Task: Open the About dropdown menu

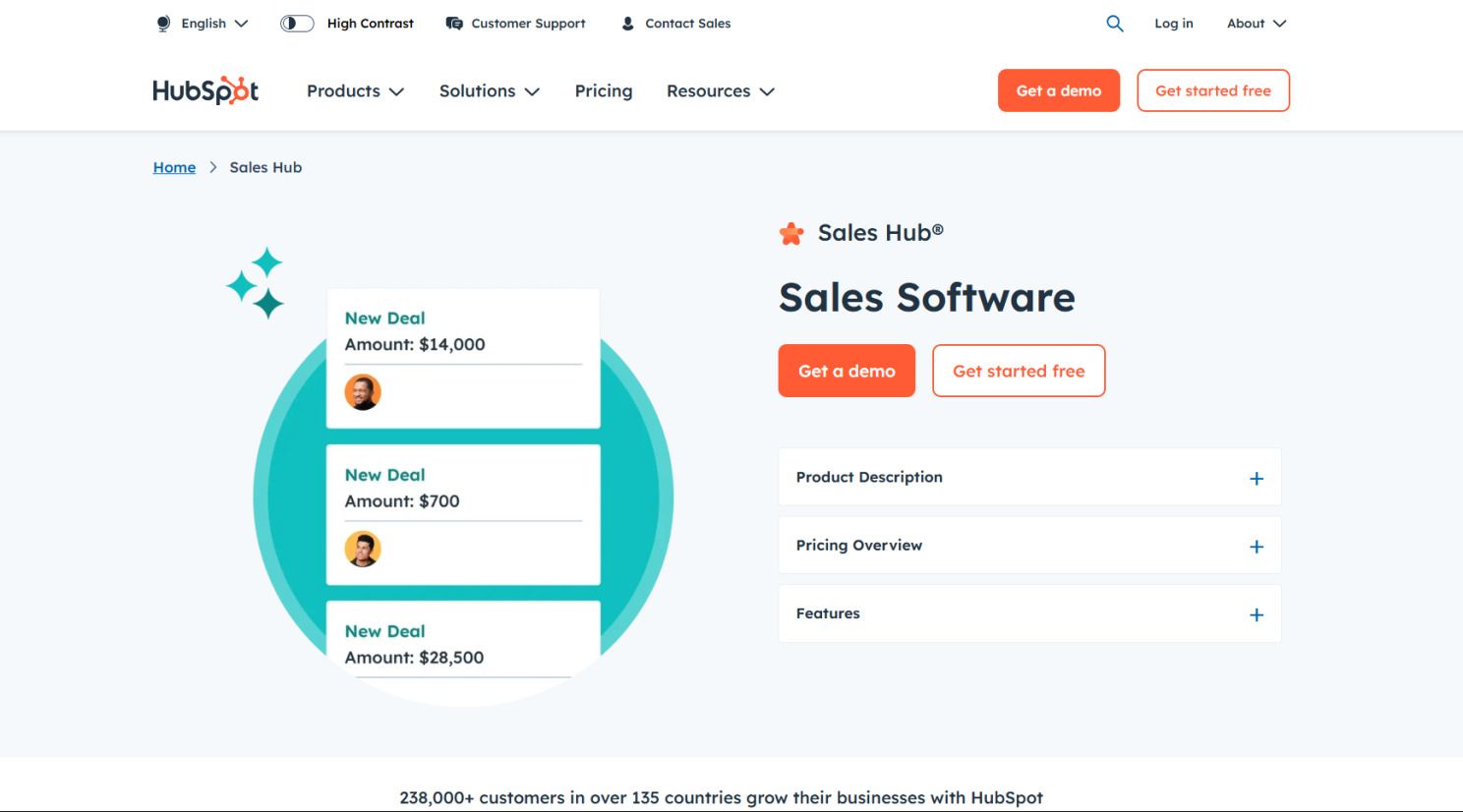Action: click(x=1257, y=24)
